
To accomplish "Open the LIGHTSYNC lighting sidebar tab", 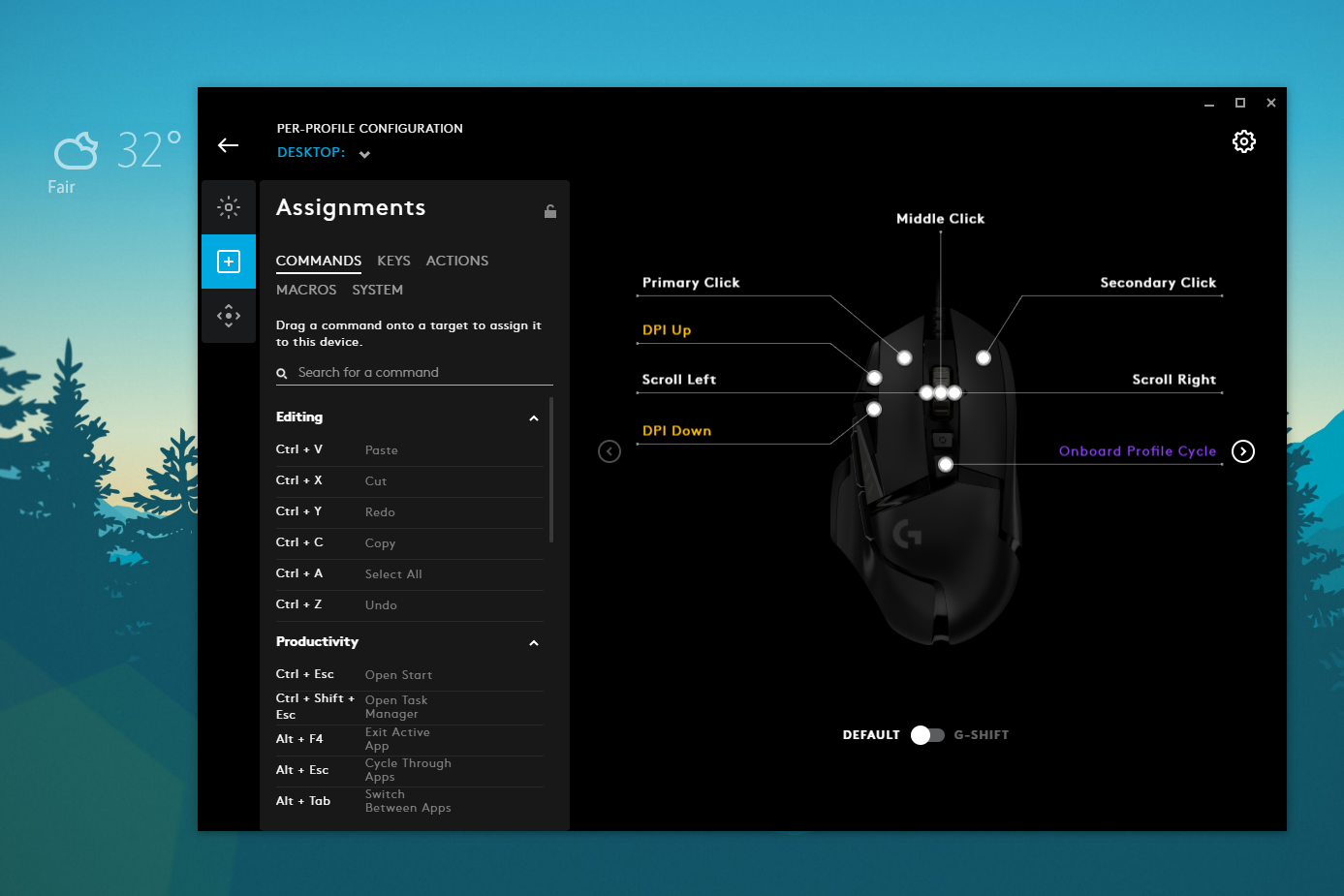I will coord(229,206).
